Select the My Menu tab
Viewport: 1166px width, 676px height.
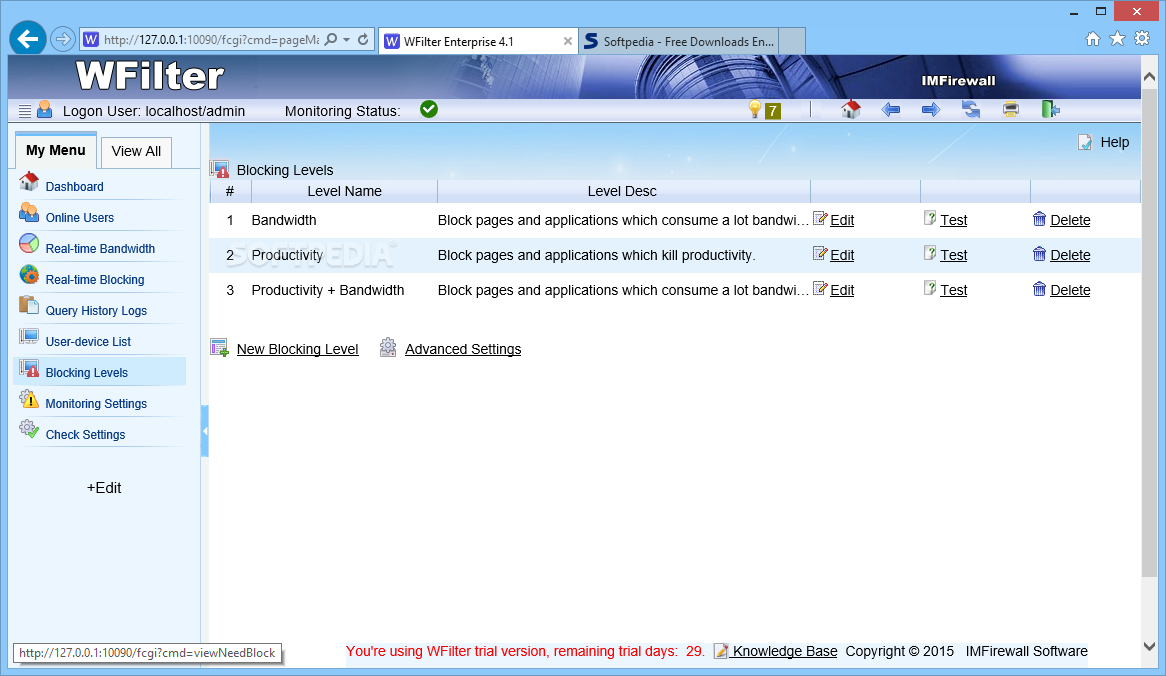point(56,150)
